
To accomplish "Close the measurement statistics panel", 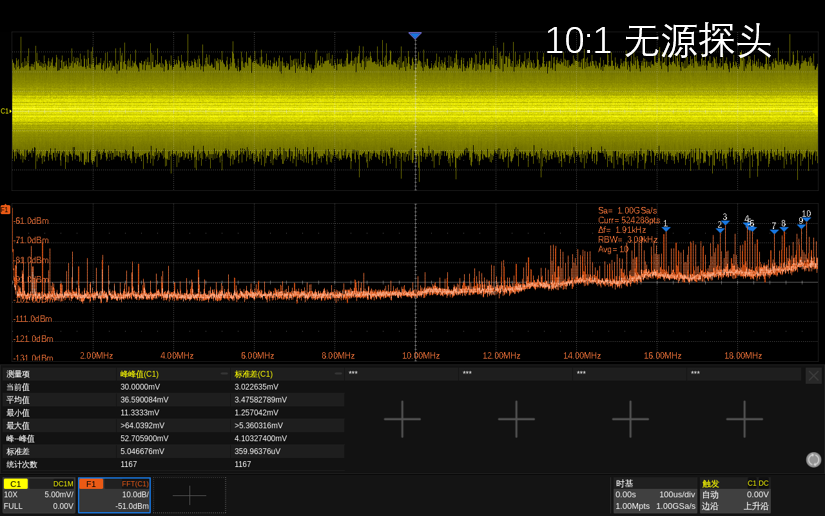I will 813,375.
